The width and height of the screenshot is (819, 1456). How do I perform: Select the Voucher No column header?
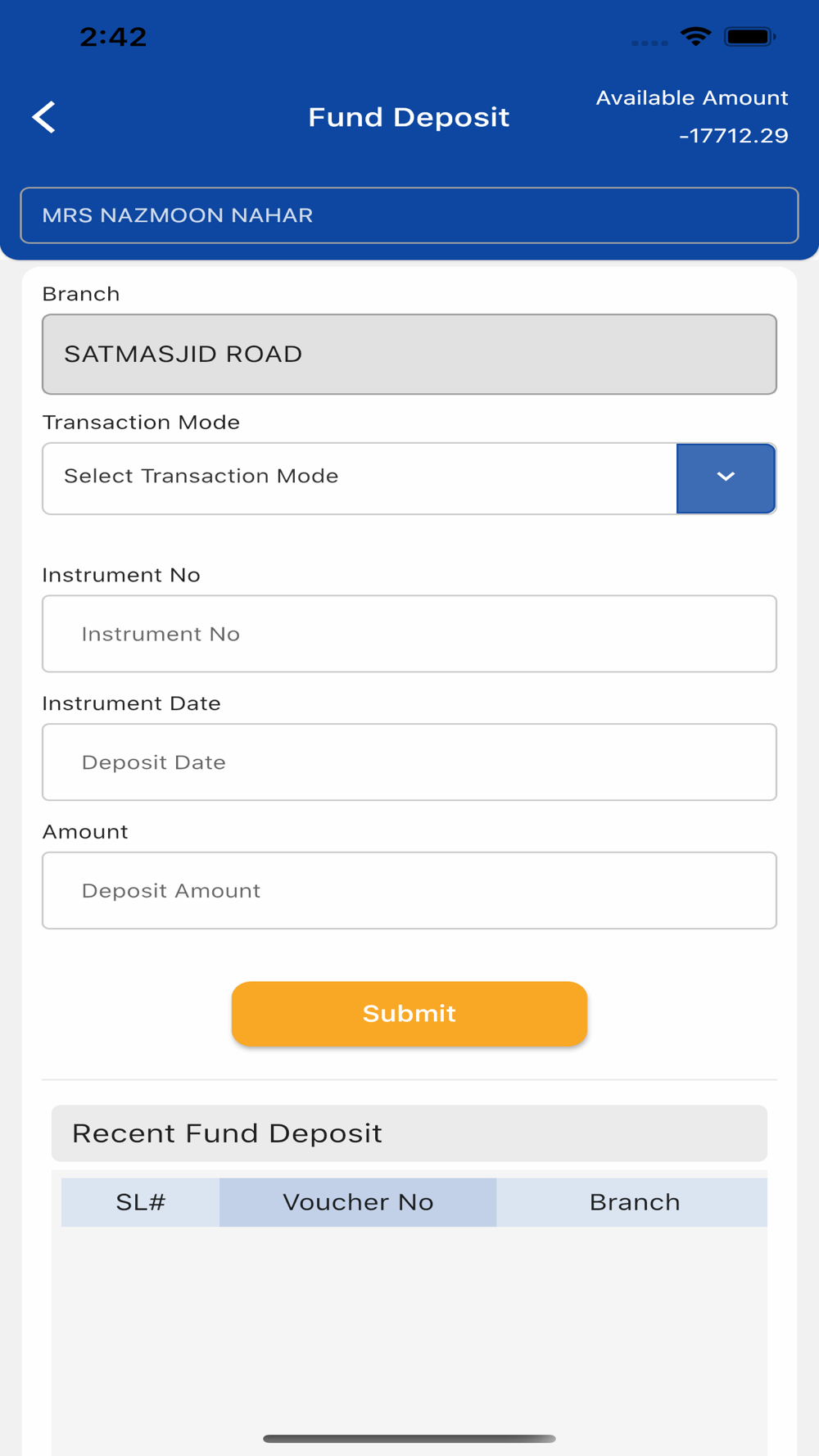click(358, 1202)
